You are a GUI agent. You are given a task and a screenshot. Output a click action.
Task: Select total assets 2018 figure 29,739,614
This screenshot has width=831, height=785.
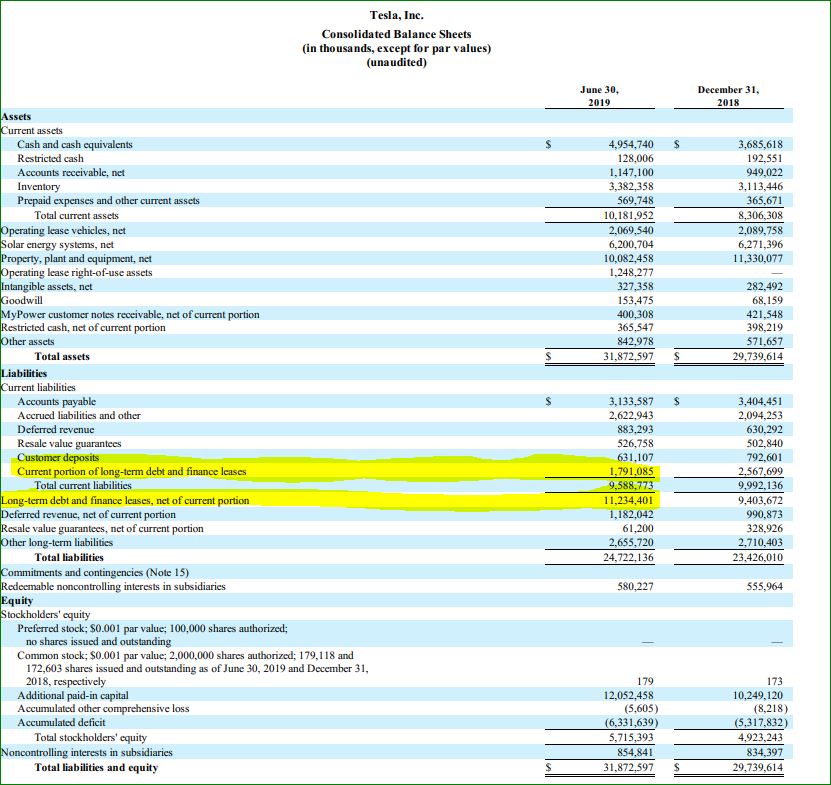758,356
